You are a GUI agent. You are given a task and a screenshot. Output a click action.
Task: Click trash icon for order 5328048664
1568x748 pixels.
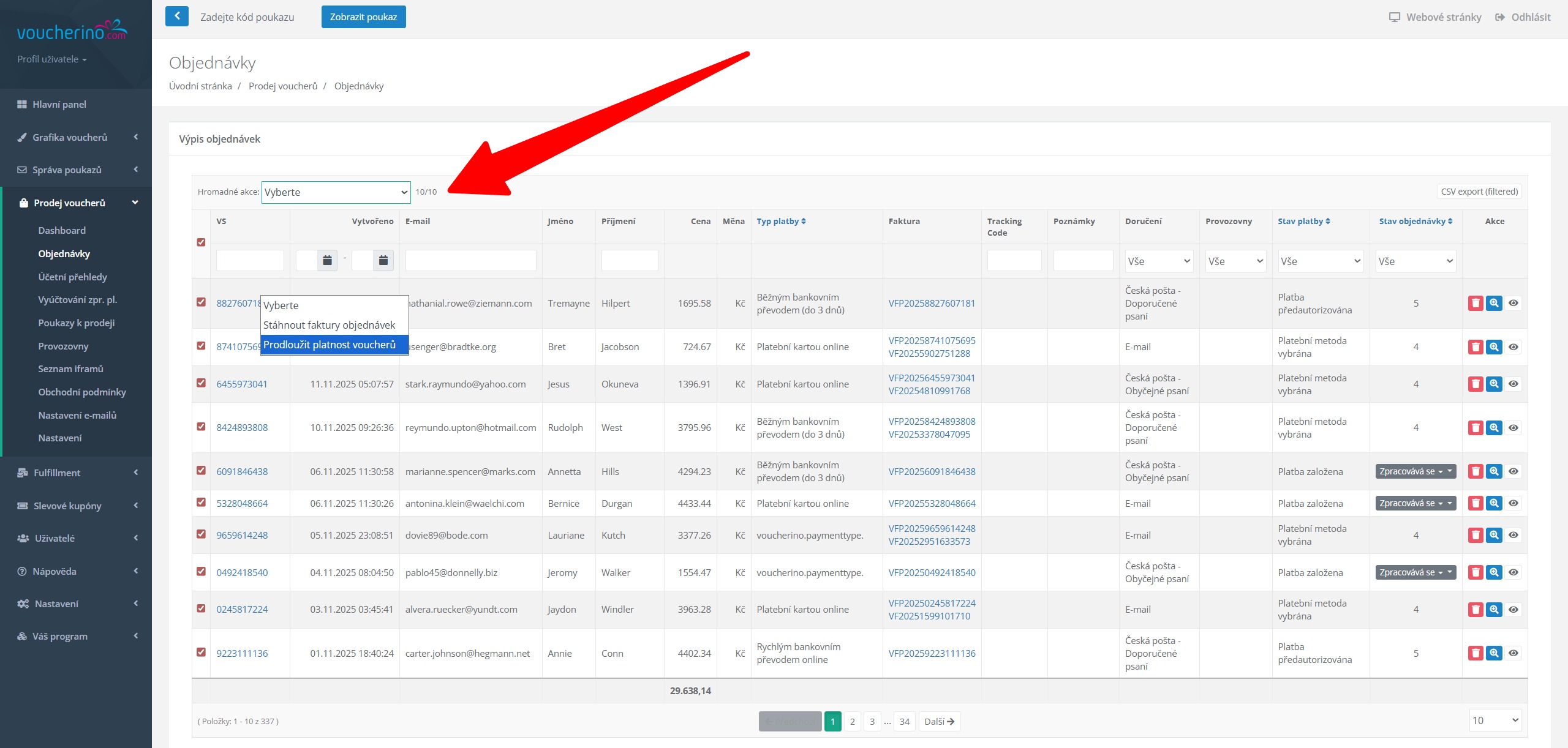click(1476, 503)
